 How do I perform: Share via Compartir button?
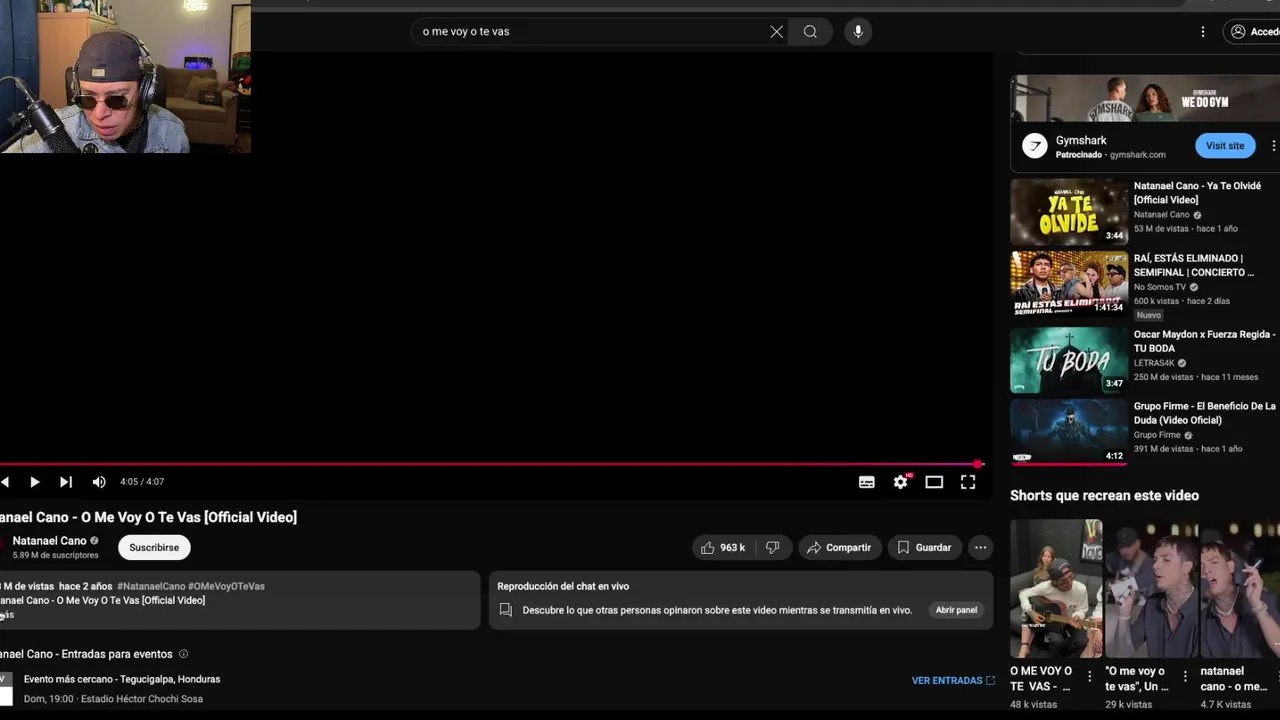839,547
